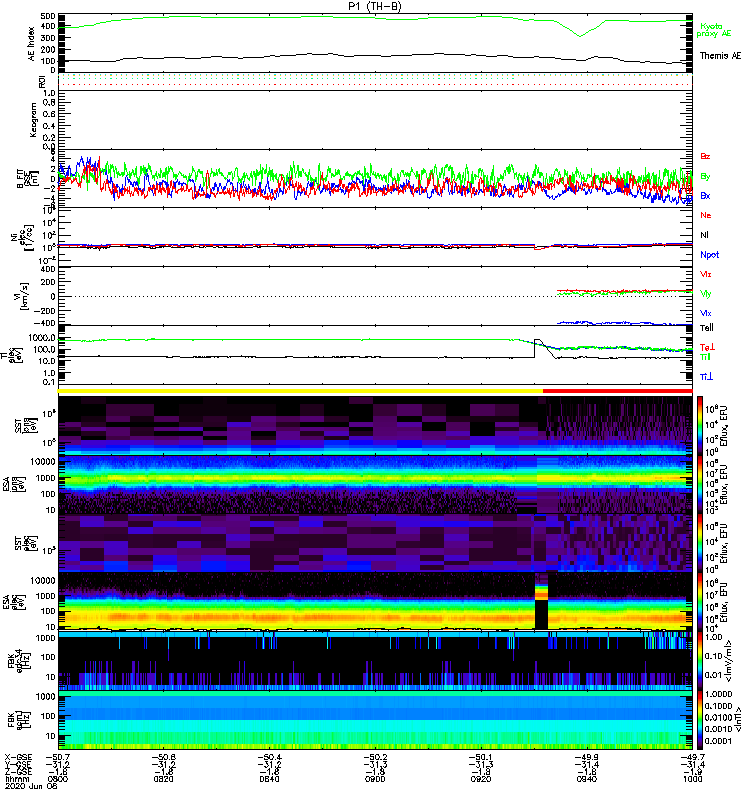This screenshot has width=750, height=800.
Task: Click the "0920" time axis label
Action: [481, 779]
